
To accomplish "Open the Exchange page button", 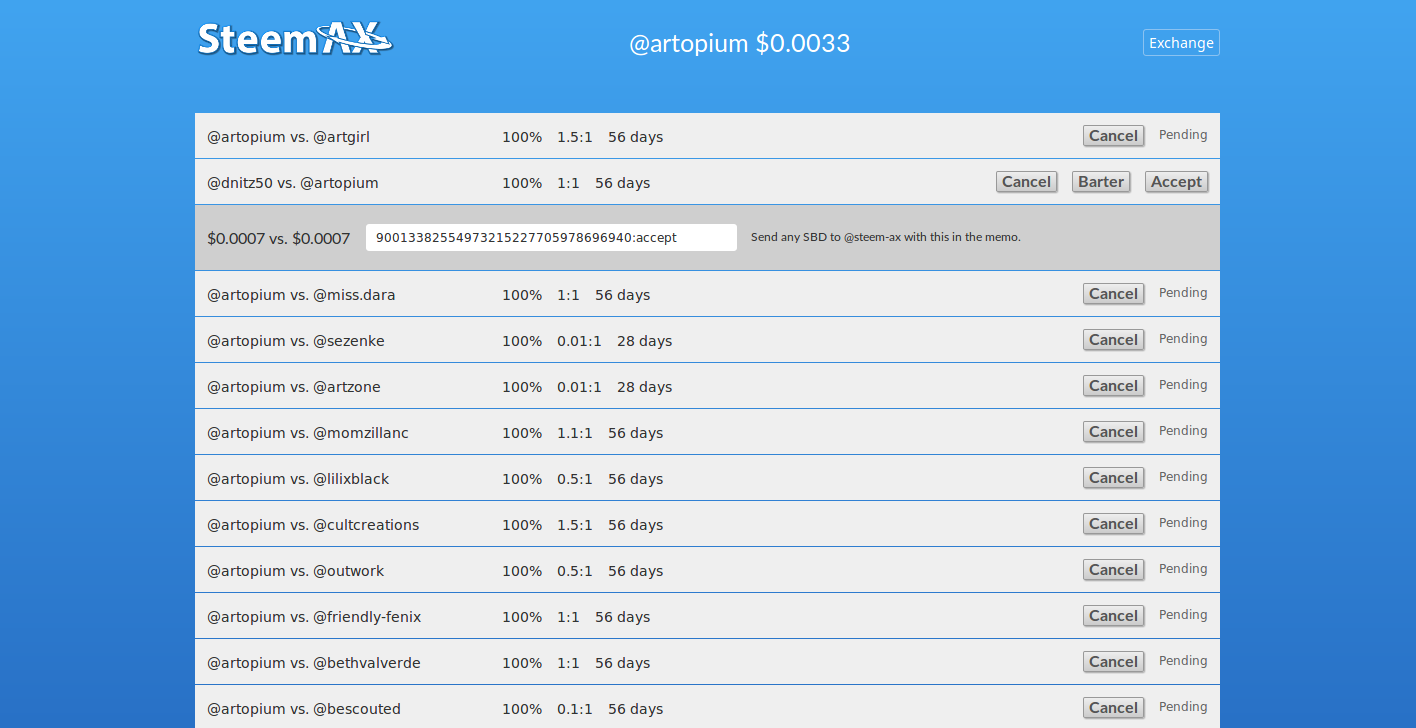I will click(x=1181, y=43).
